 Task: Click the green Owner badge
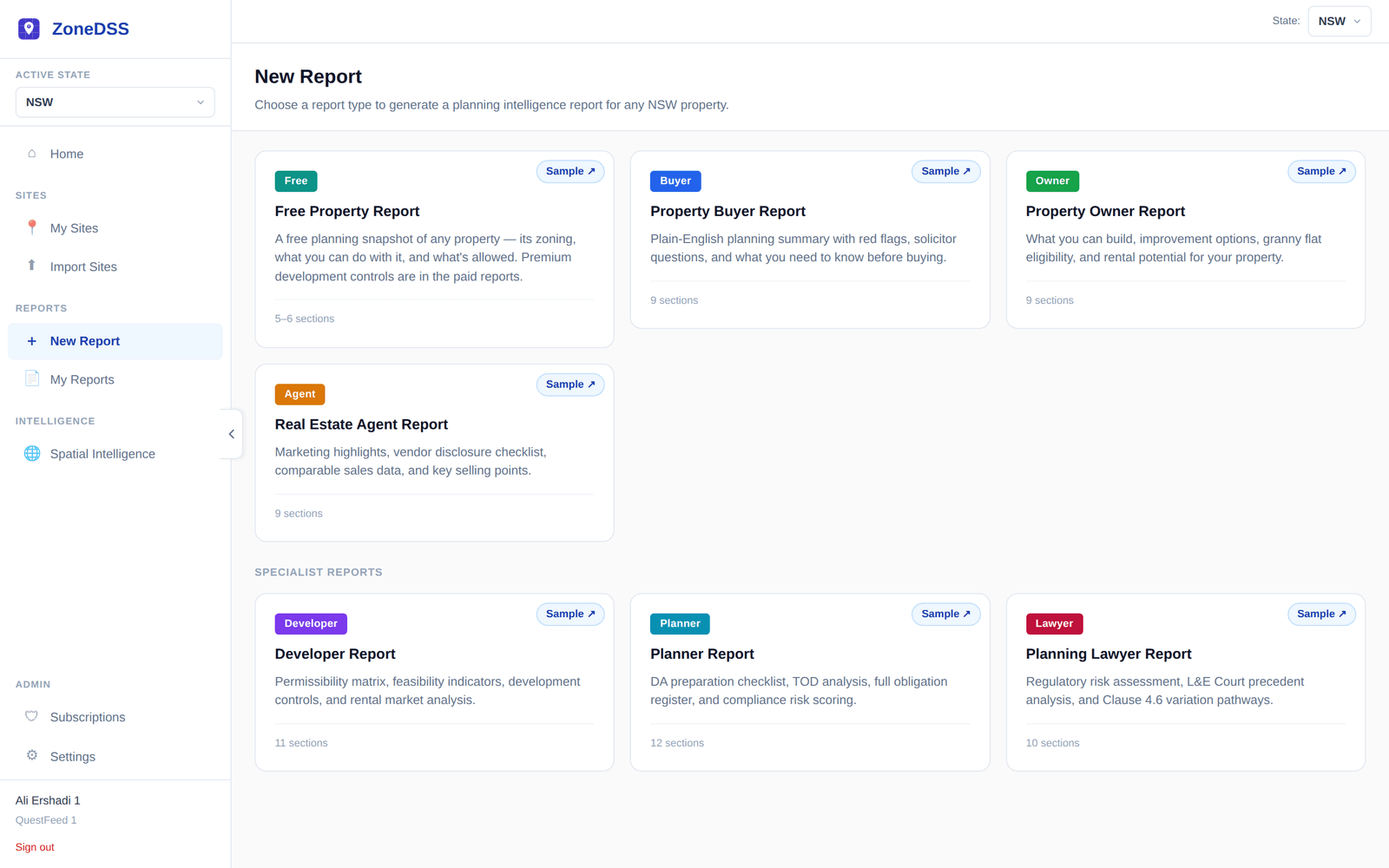pos(1052,181)
